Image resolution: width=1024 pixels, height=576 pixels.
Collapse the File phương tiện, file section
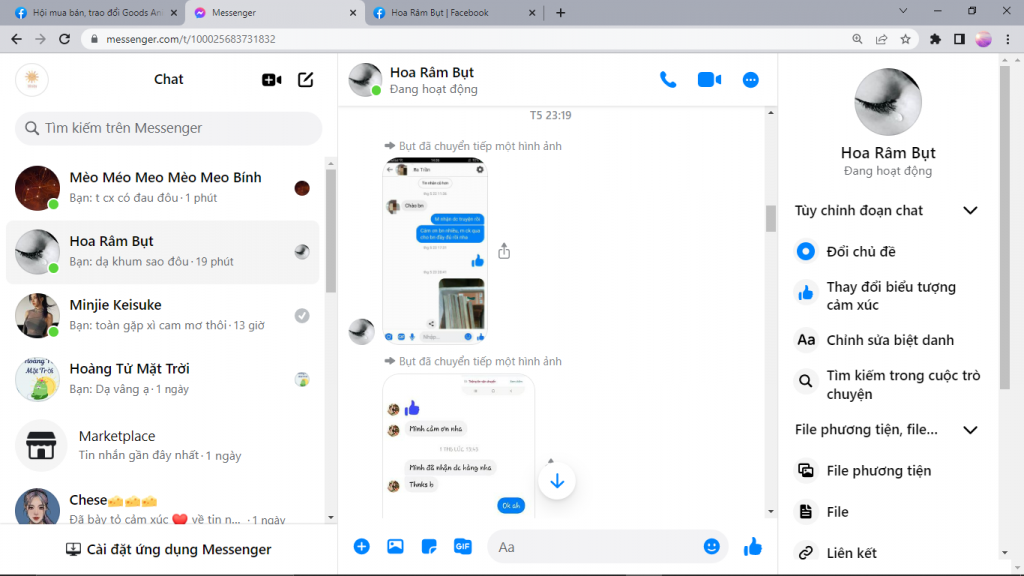969,430
